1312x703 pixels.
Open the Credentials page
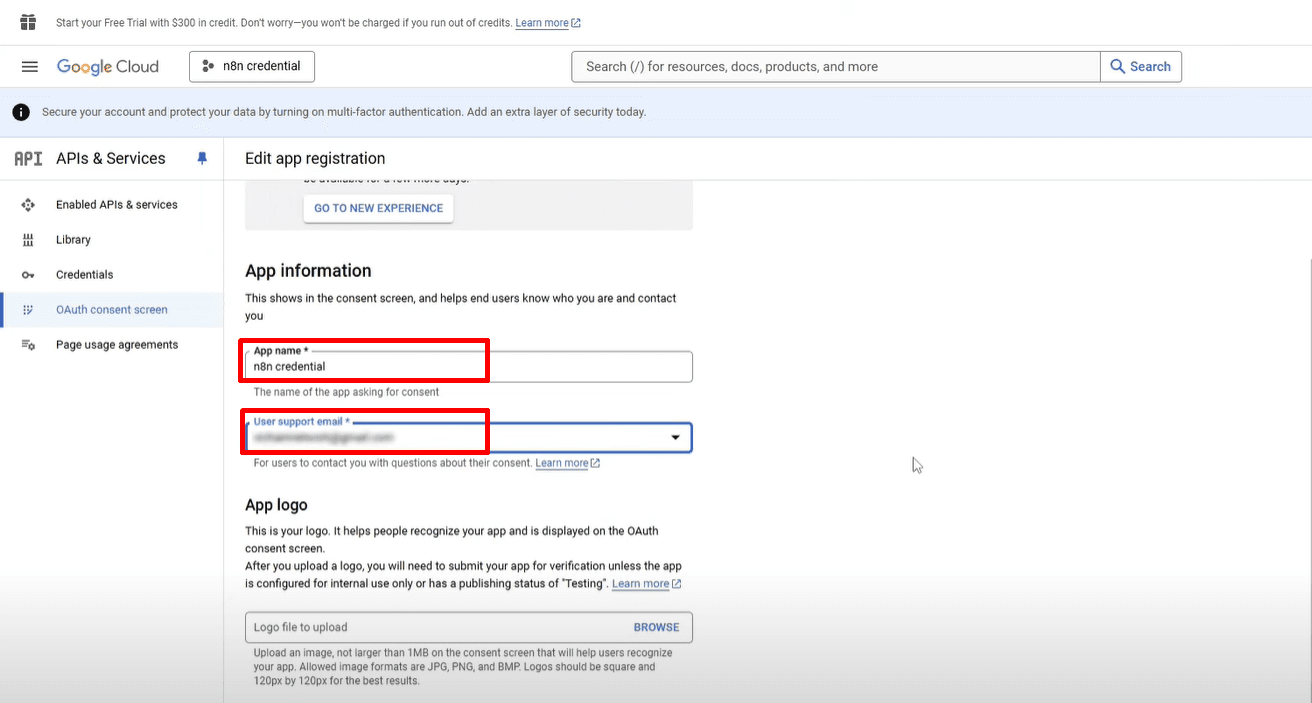pyautogui.click(x=85, y=275)
